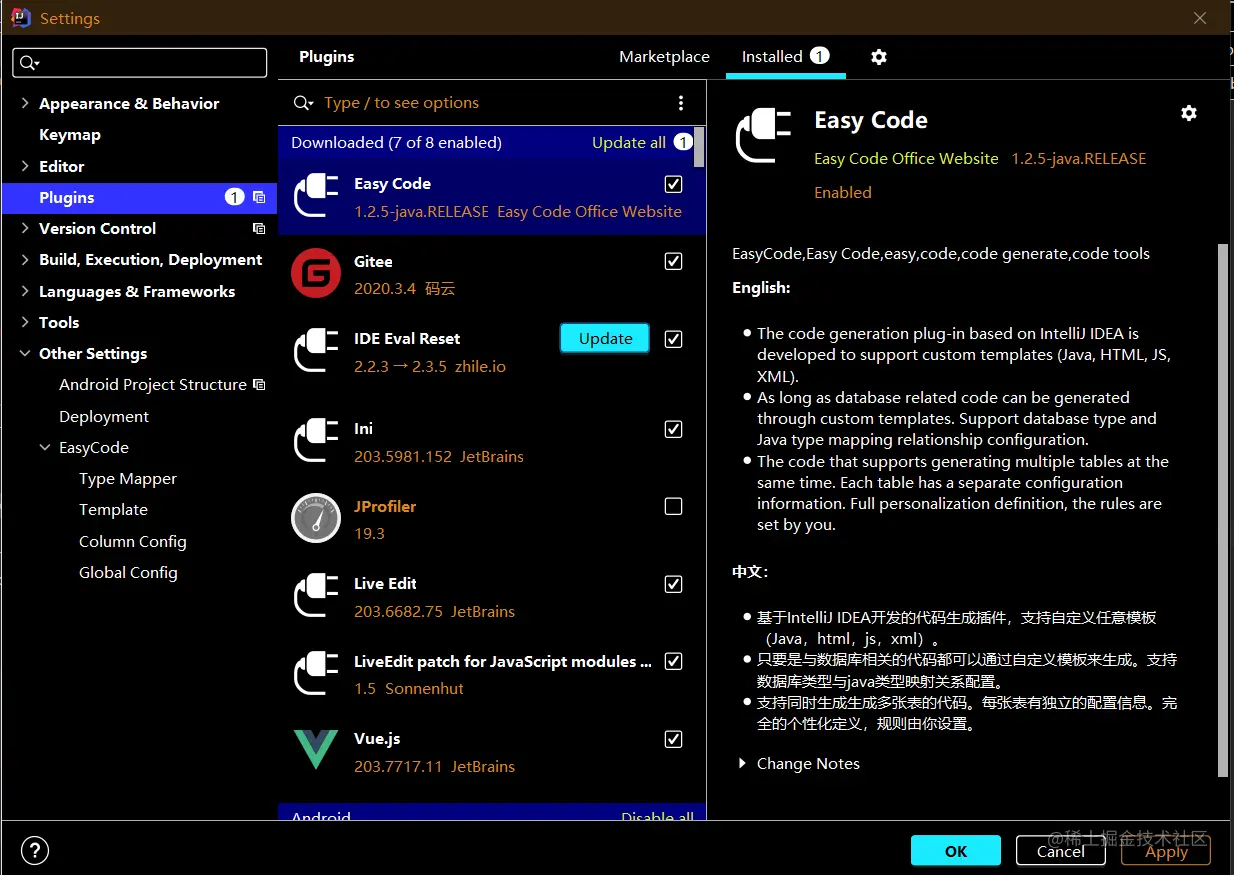Close the Settings window
The height and width of the screenshot is (875, 1234).
[x=1201, y=18]
